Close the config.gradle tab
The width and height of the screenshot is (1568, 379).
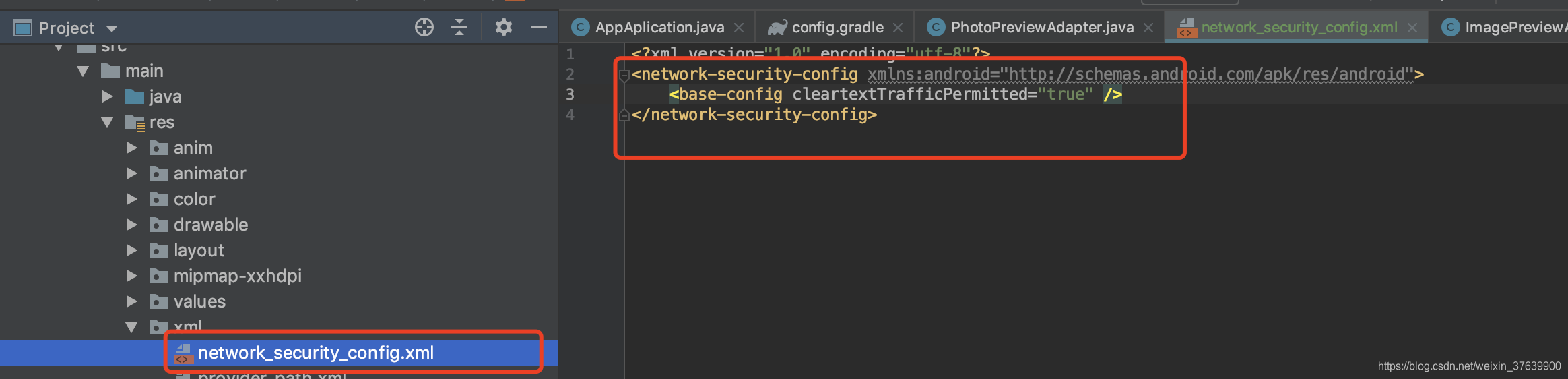898,28
